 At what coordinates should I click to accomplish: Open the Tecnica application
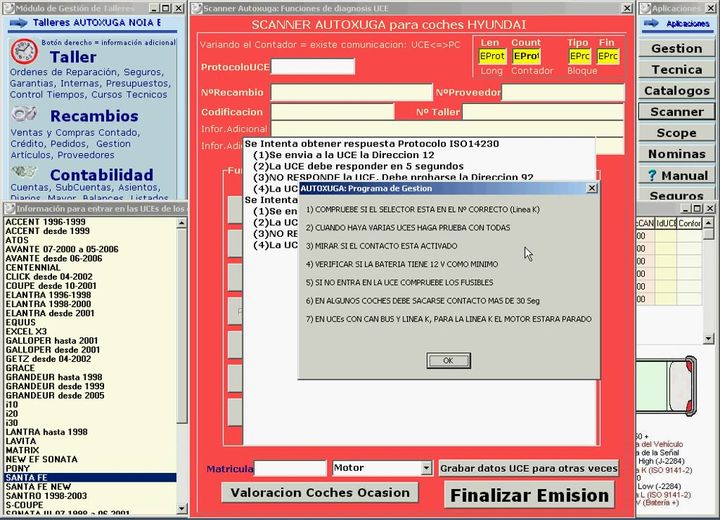point(676,69)
